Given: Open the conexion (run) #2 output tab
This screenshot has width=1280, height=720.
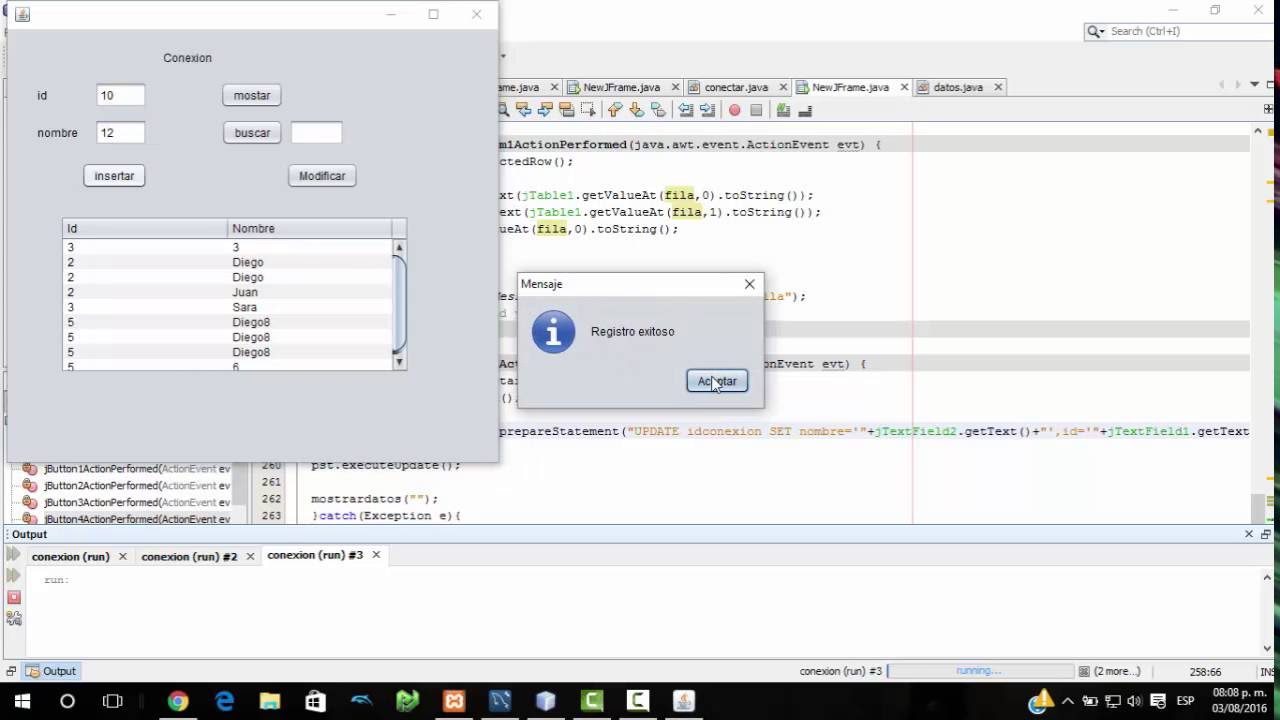Looking at the screenshot, I should tap(189, 556).
